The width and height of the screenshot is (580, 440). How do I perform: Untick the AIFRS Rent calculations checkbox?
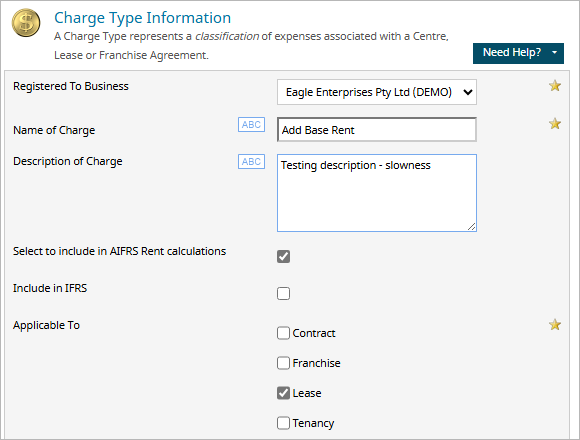click(x=283, y=256)
